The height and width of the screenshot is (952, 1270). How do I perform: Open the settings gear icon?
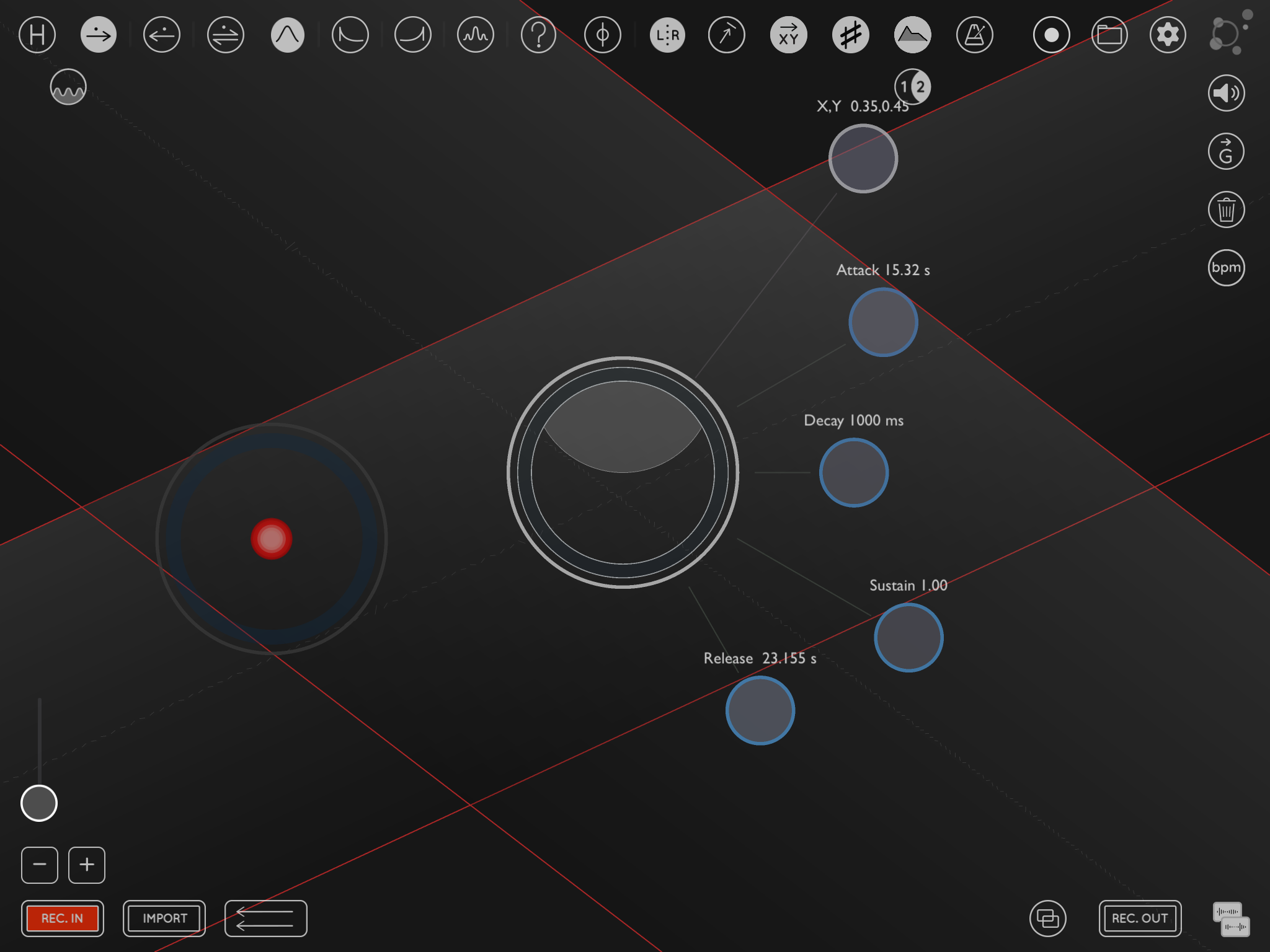(x=1168, y=35)
